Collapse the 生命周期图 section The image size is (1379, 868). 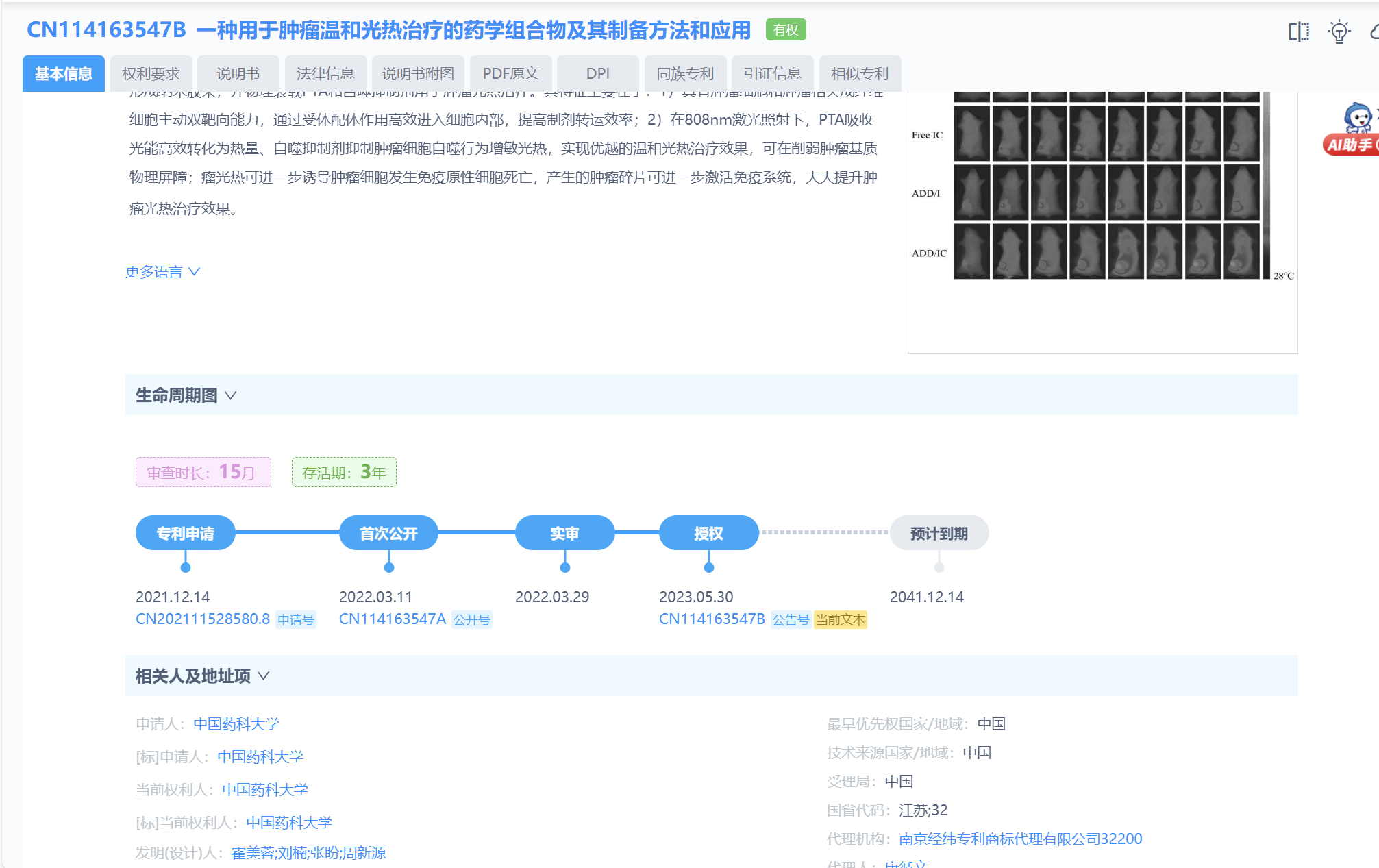(186, 395)
